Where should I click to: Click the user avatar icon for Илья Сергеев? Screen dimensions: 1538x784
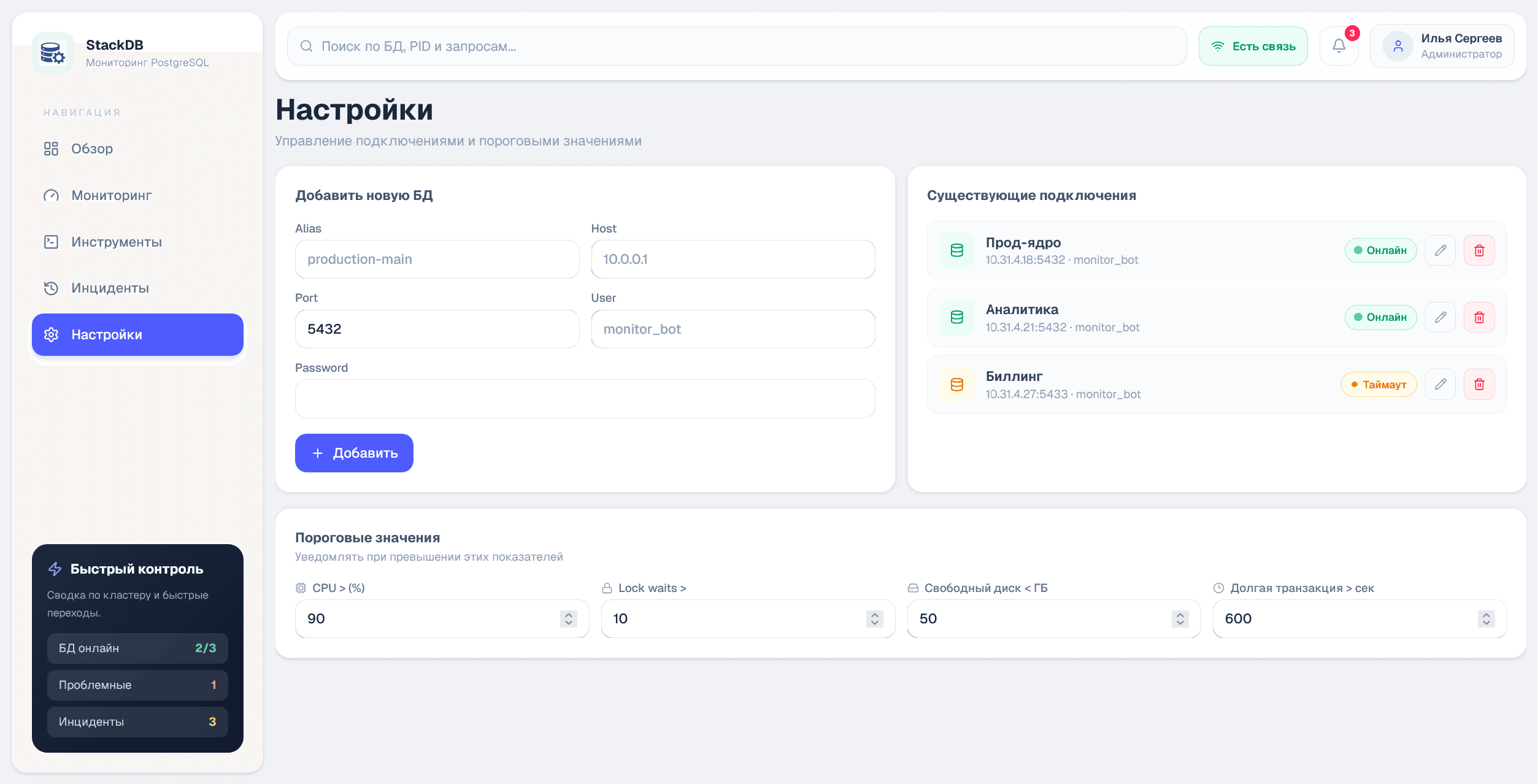[1398, 45]
